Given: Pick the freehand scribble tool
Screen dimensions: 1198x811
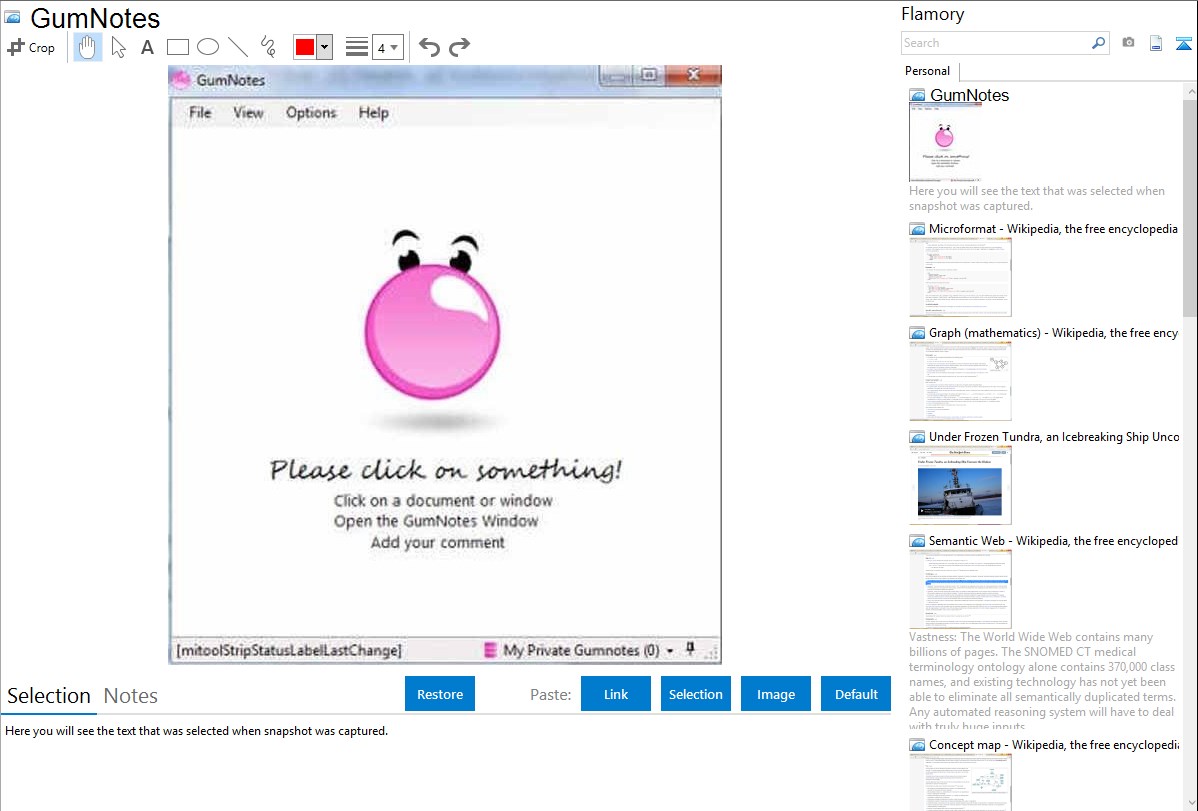Looking at the screenshot, I should click(x=268, y=47).
